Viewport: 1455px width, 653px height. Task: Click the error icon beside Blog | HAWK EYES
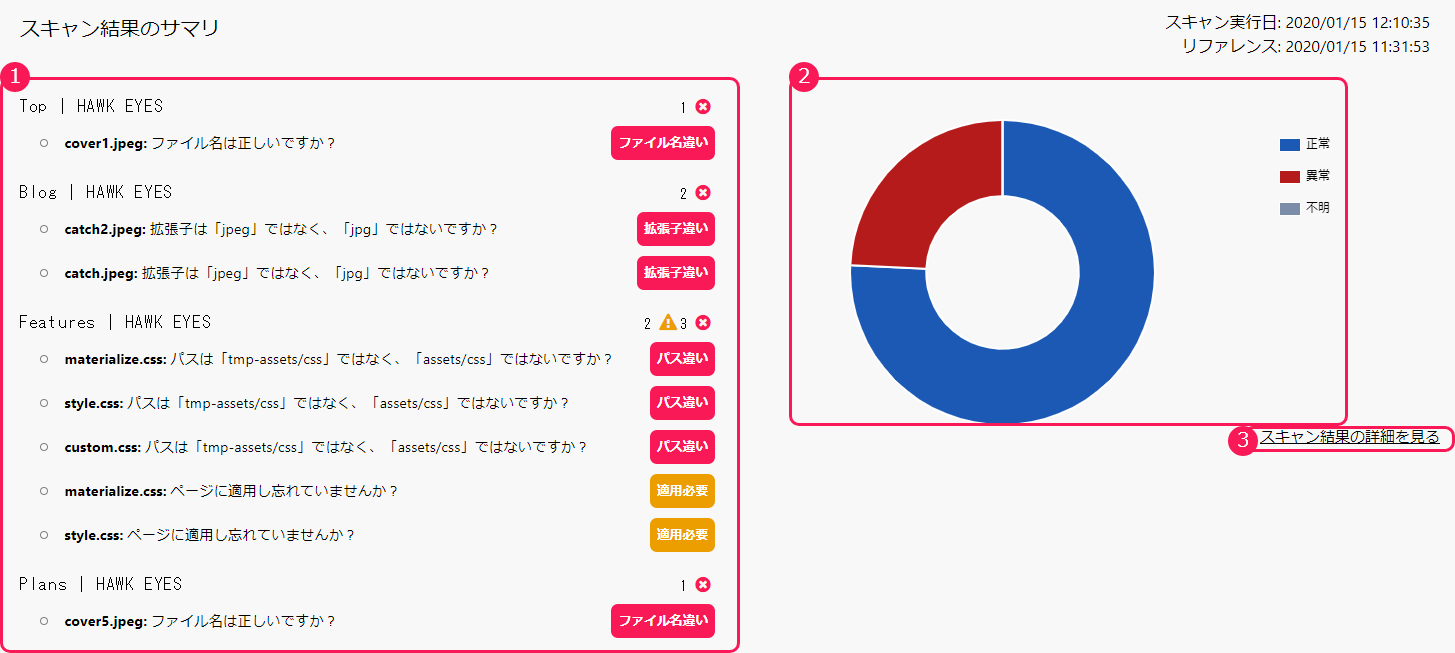[703, 193]
